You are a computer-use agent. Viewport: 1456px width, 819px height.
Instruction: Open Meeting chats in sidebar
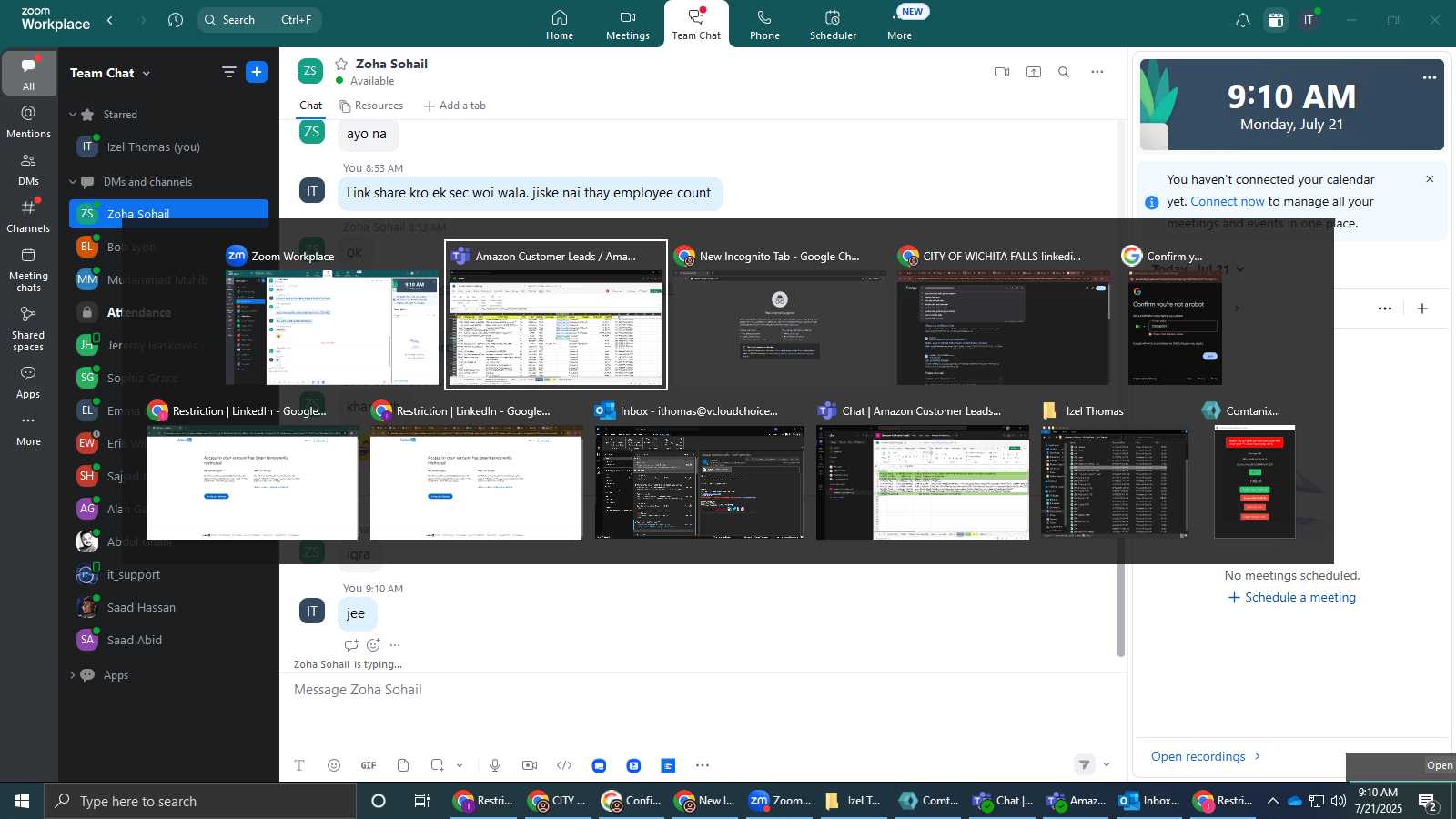[x=28, y=269]
